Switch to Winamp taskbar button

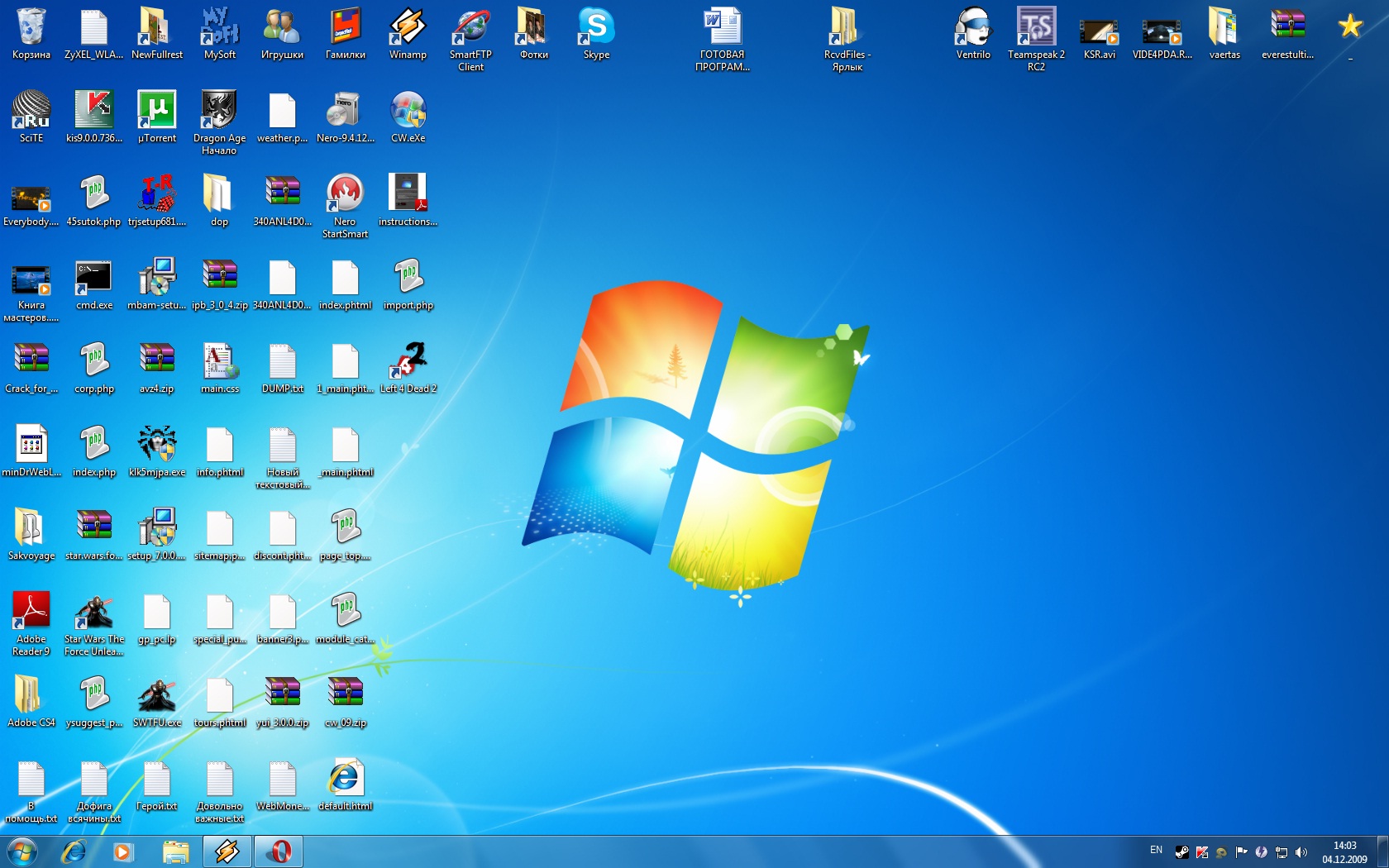pyautogui.click(x=227, y=851)
